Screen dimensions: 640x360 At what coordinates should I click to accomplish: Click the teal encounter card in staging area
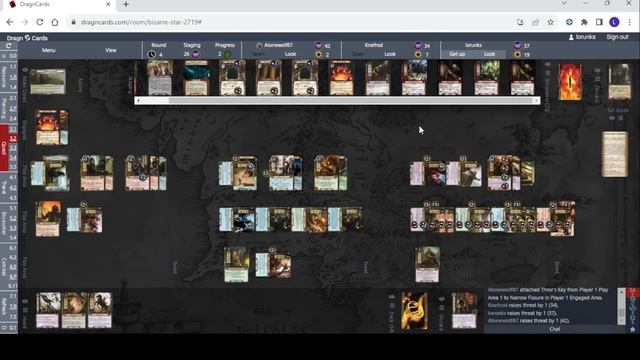pyautogui.click(x=197, y=78)
